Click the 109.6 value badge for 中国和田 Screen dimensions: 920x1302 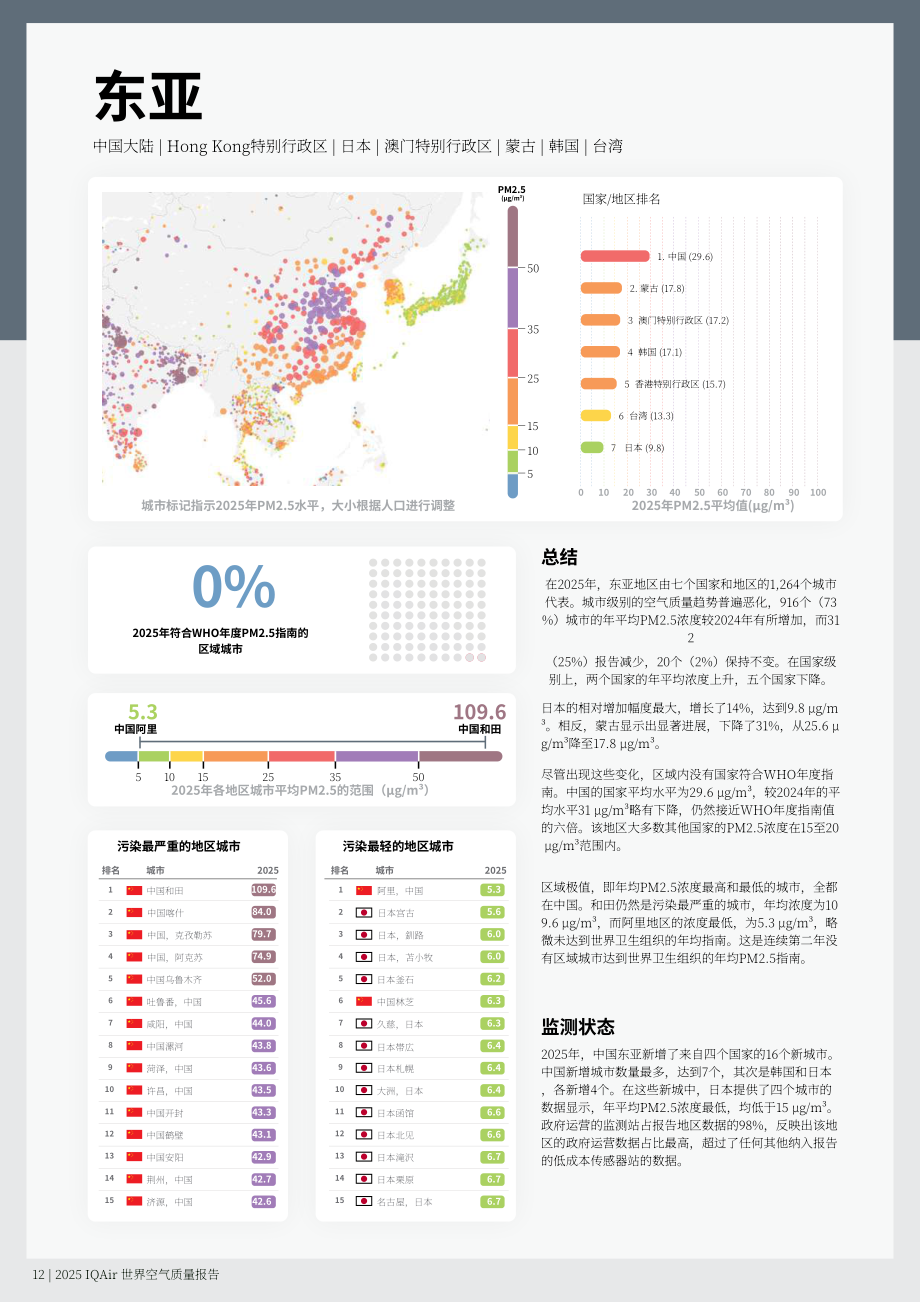click(264, 890)
